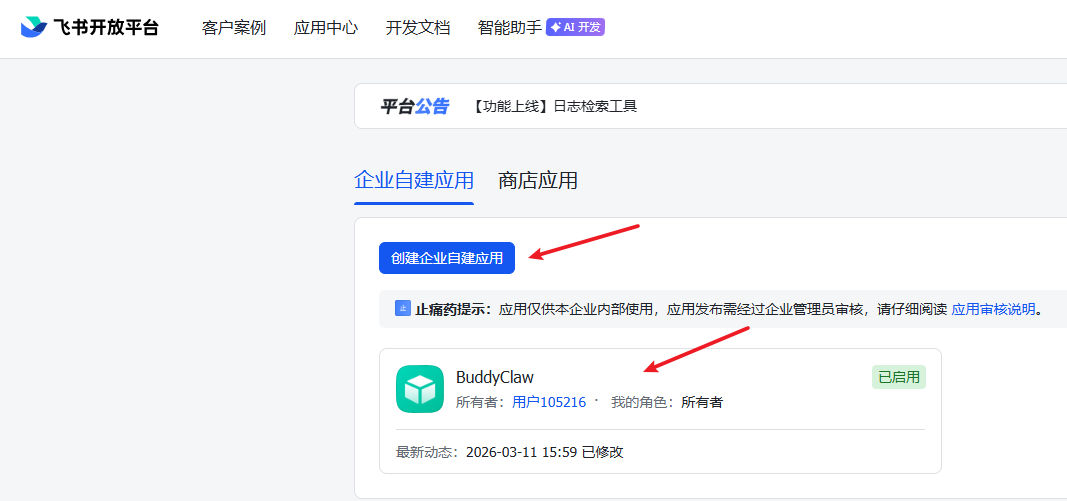Click 最新动态 2026-03-11 15:59 已修改 text

[510, 452]
